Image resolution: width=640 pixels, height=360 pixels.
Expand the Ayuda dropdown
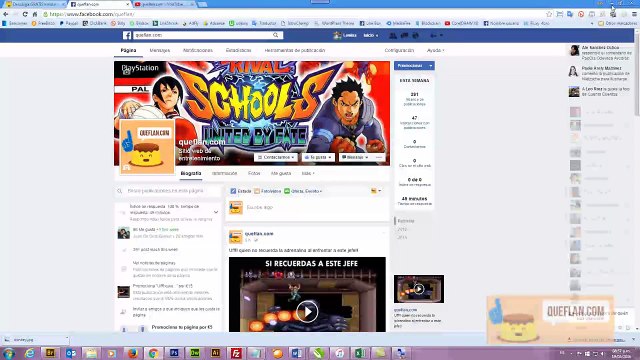coord(436,50)
